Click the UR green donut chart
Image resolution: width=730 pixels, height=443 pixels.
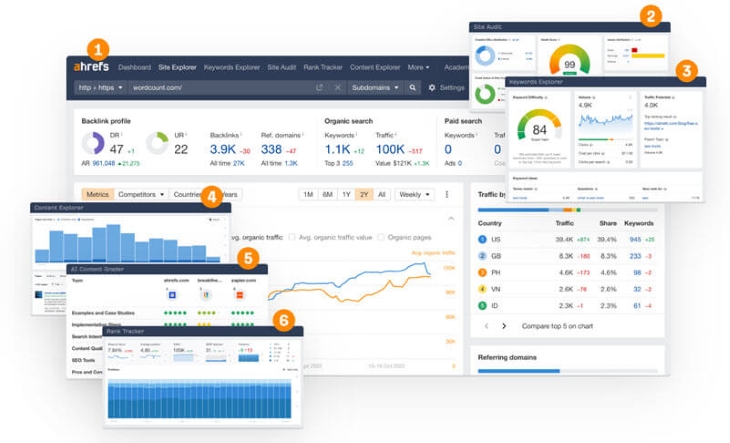[157, 143]
